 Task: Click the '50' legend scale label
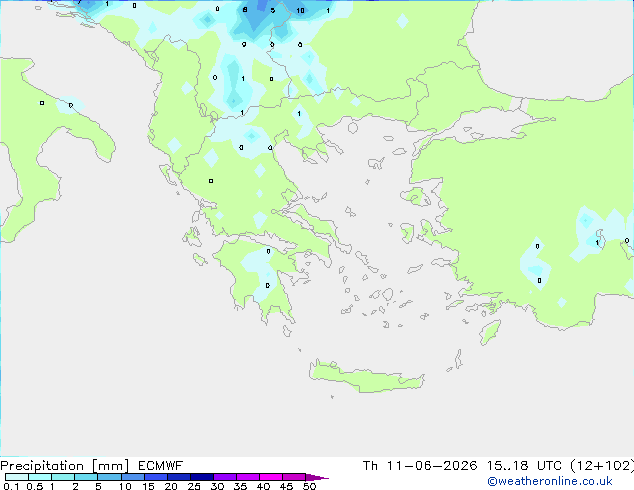310,486
